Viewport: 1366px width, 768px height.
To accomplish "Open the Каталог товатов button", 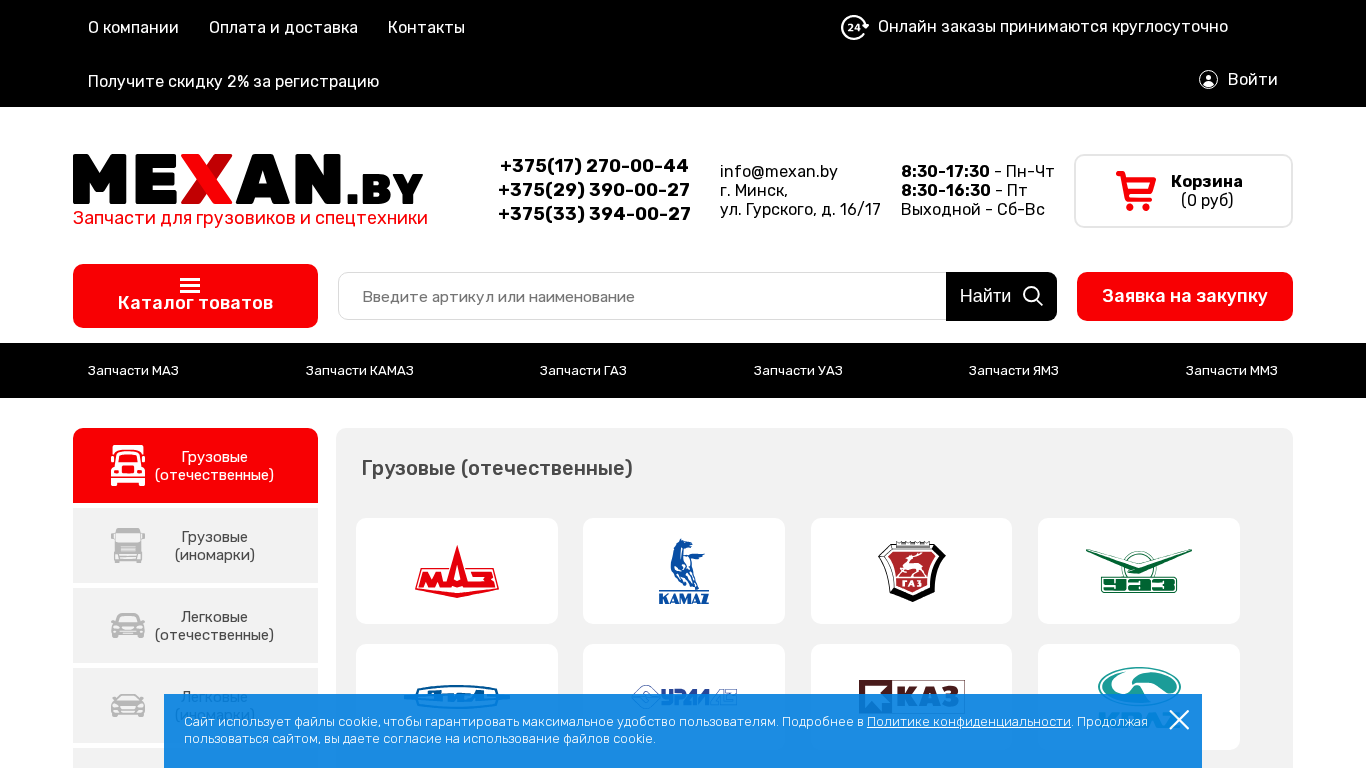I will (195, 296).
